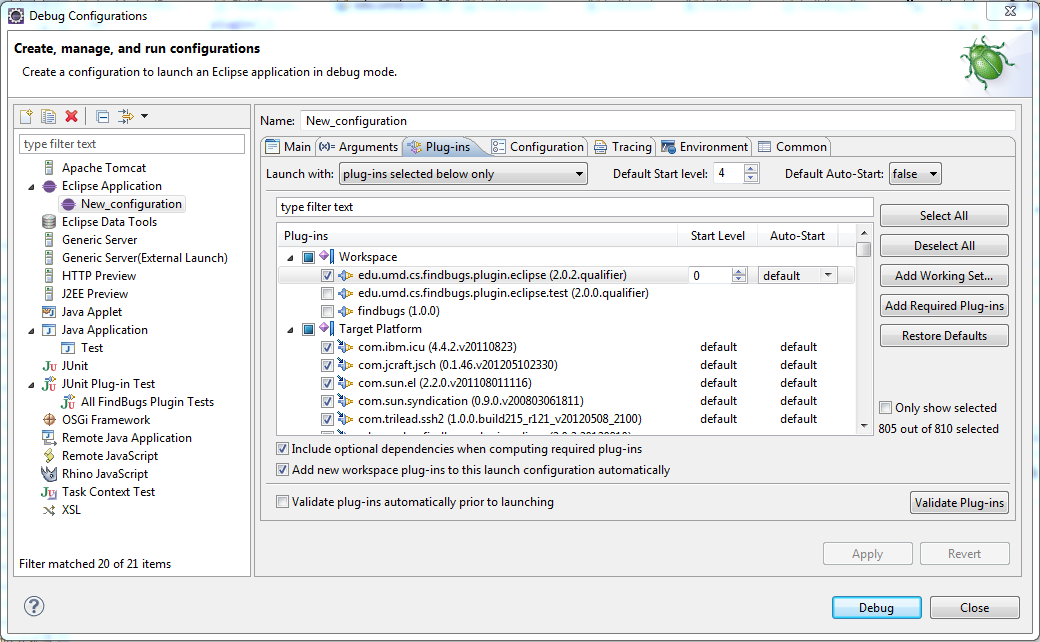Toggle Include optional dependencies checkbox
Image resolution: width=1040 pixels, height=642 pixels.
pyautogui.click(x=283, y=449)
